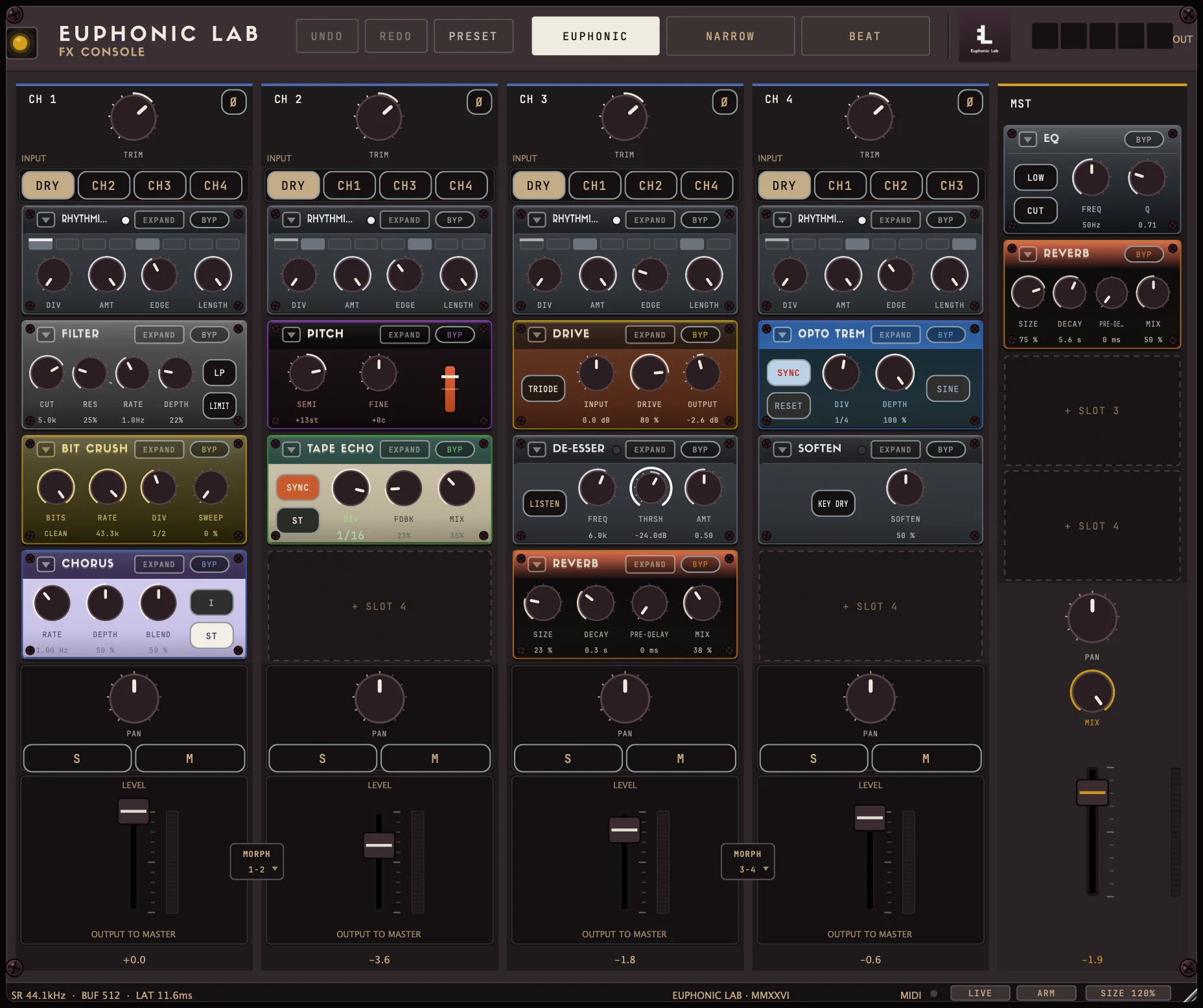
Task: Invert phase on CH 3
Action: point(724,102)
